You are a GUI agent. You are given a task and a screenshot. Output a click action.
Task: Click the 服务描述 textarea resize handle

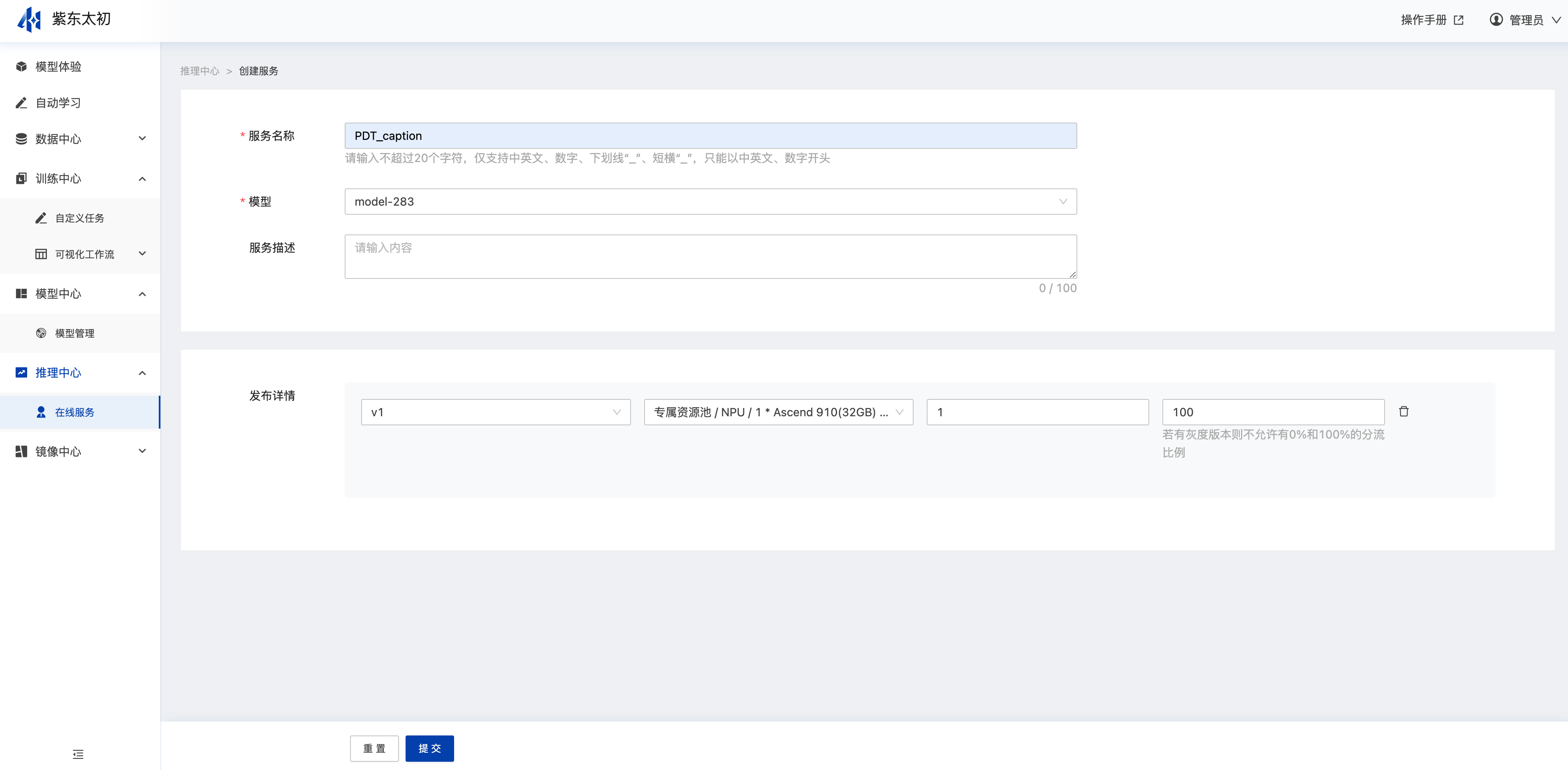pos(1072,274)
